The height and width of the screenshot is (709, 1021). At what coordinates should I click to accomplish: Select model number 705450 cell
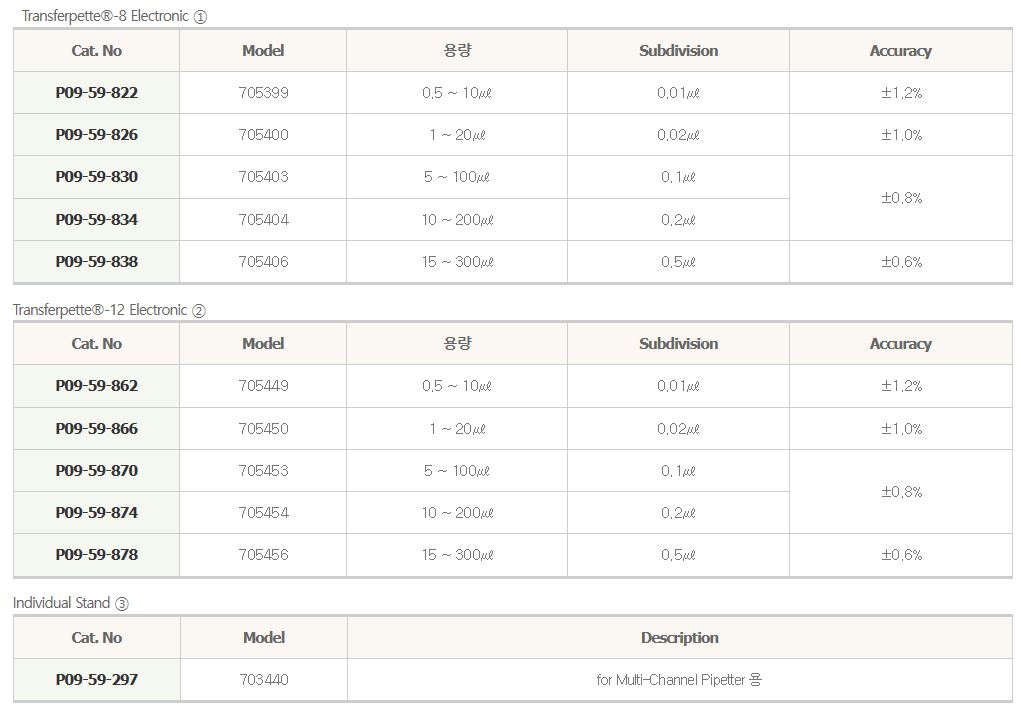(263, 429)
